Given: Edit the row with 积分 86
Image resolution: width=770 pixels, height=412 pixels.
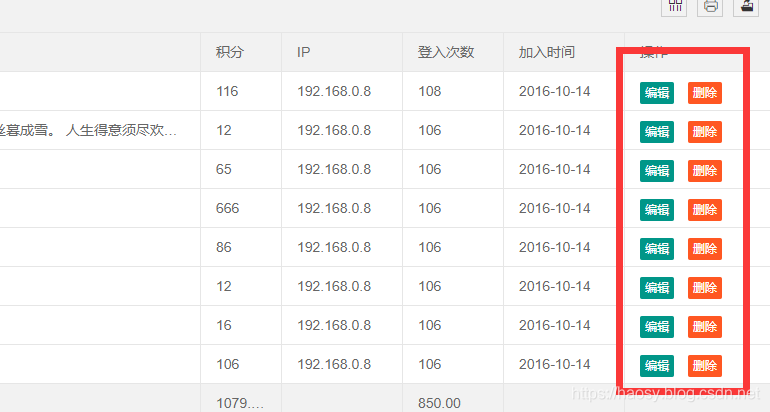Looking at the screenshot, I should point(657,249).
